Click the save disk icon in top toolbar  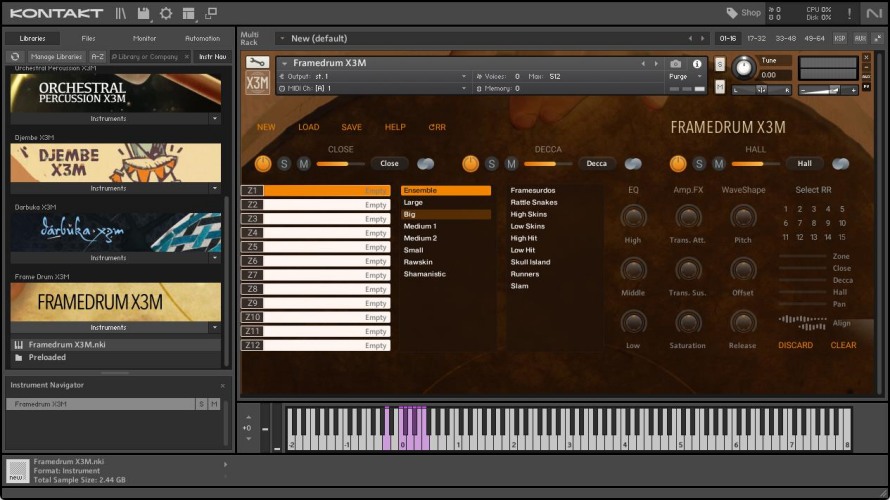(x=144, y=13)
